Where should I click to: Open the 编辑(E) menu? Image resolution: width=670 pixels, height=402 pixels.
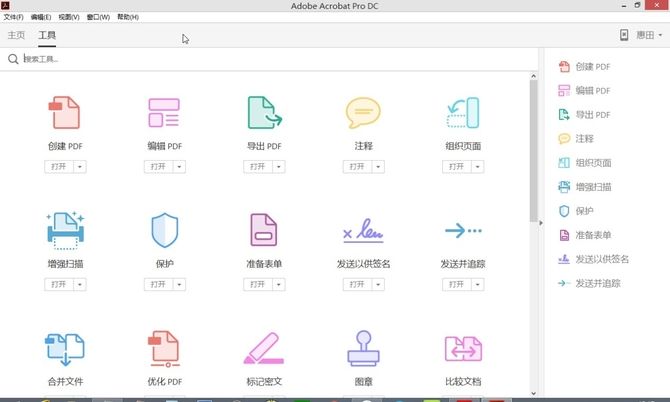coord(41,17)
